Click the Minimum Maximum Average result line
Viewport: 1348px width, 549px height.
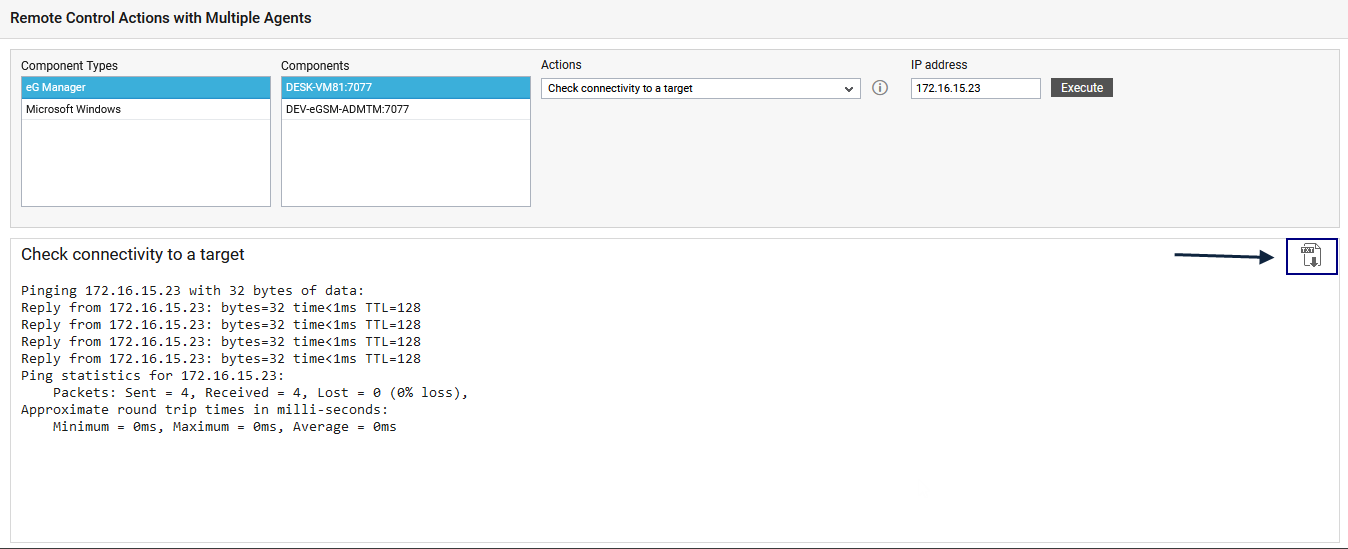(x=224, y=427)
